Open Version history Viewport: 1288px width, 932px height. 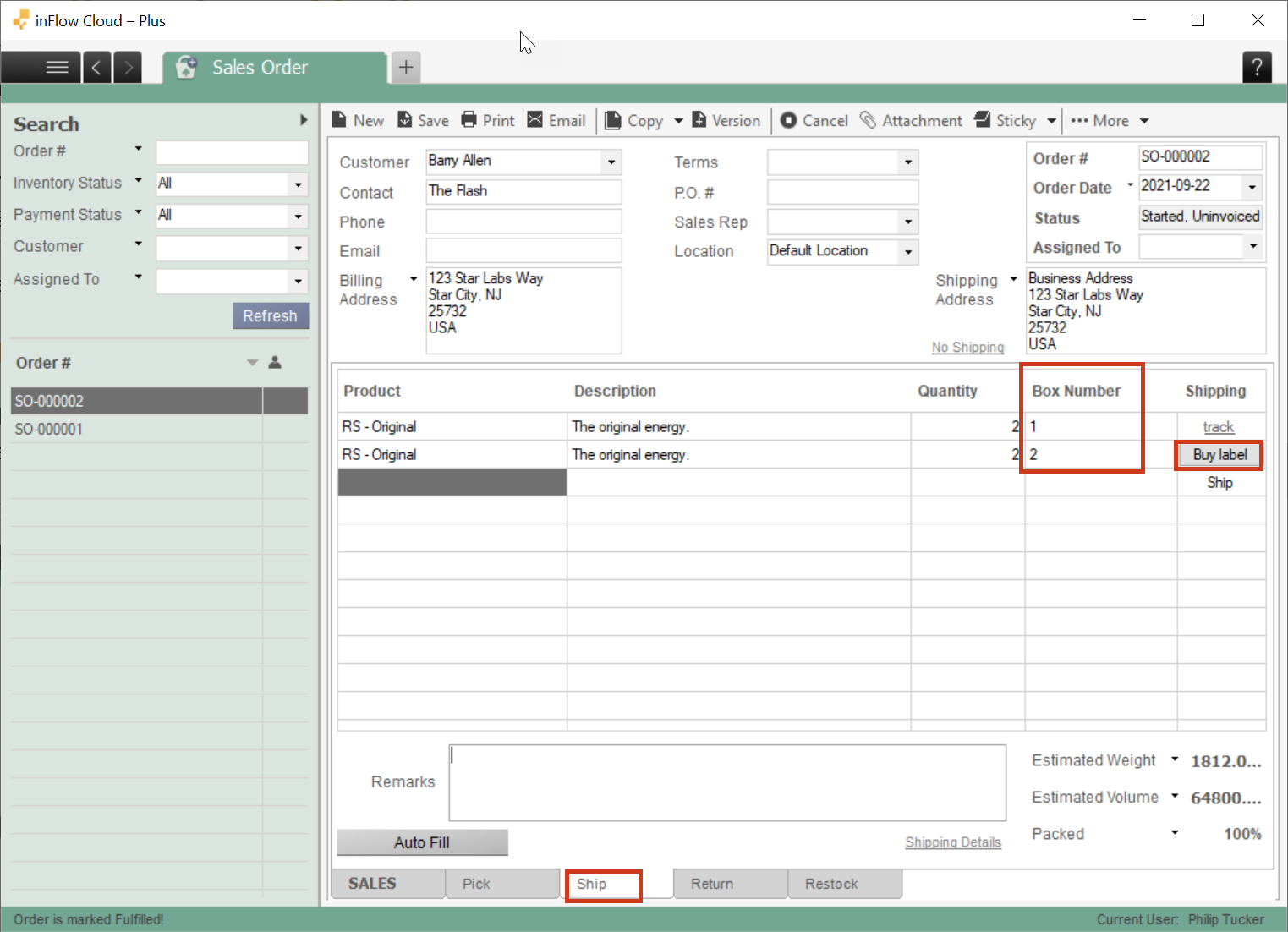(726, 120)
